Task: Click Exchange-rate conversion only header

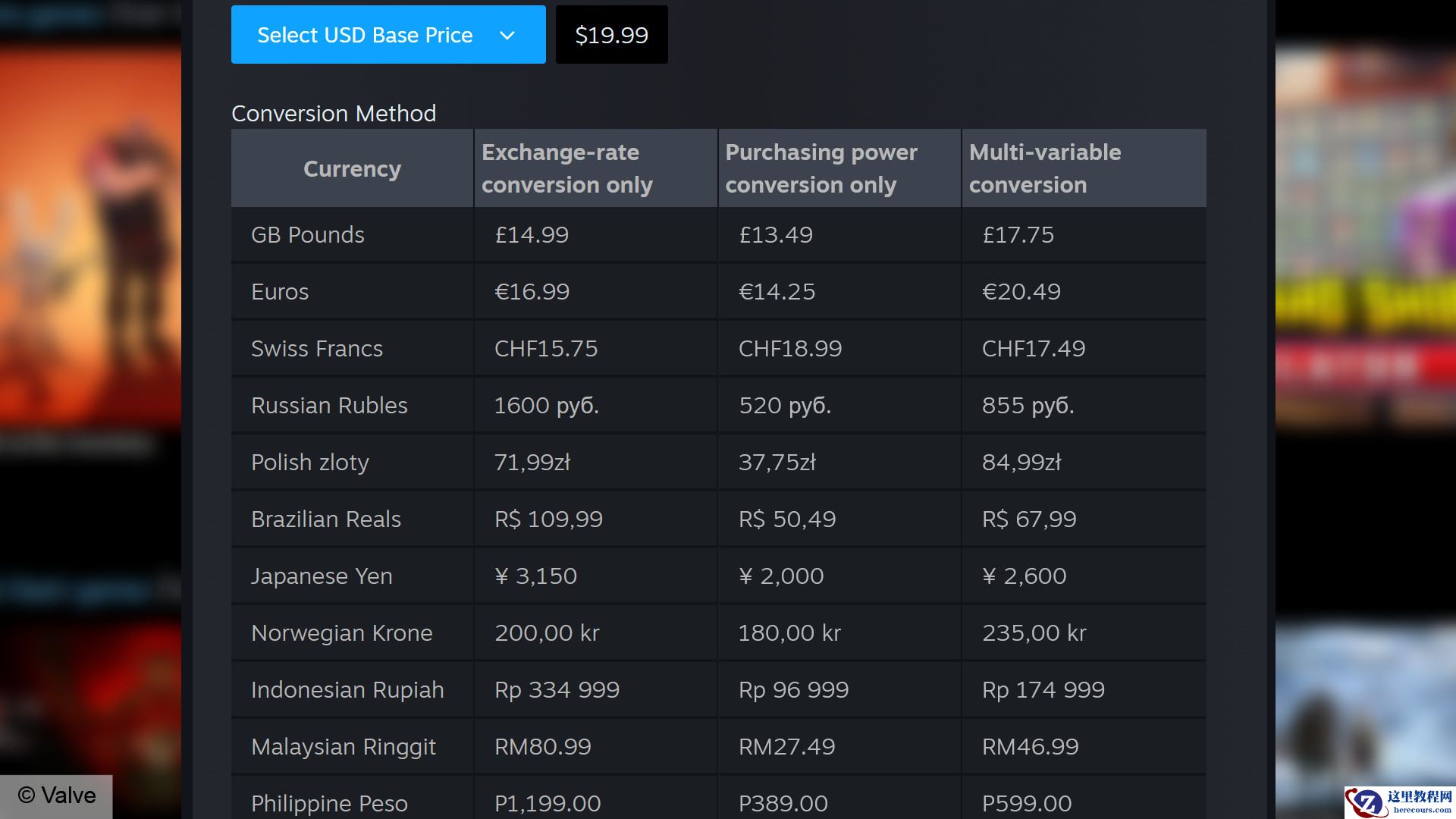Action: click(566, 168)
